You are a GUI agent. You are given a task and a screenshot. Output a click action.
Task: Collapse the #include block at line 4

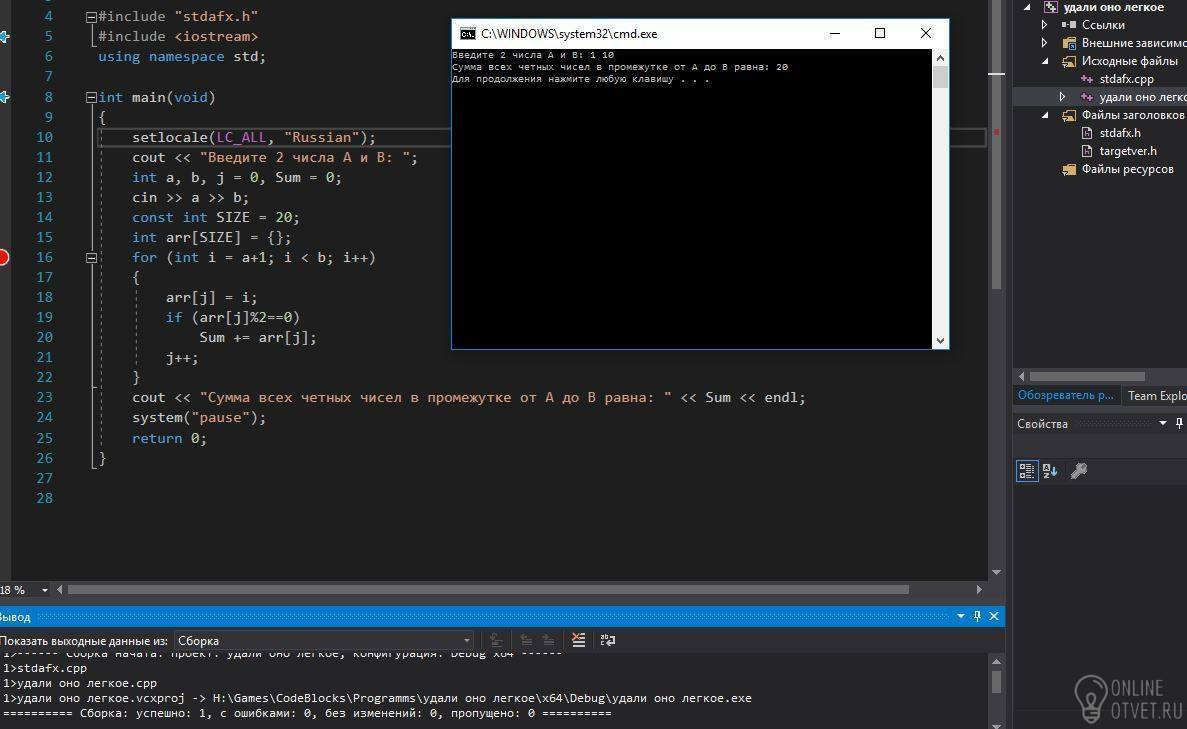91,17
